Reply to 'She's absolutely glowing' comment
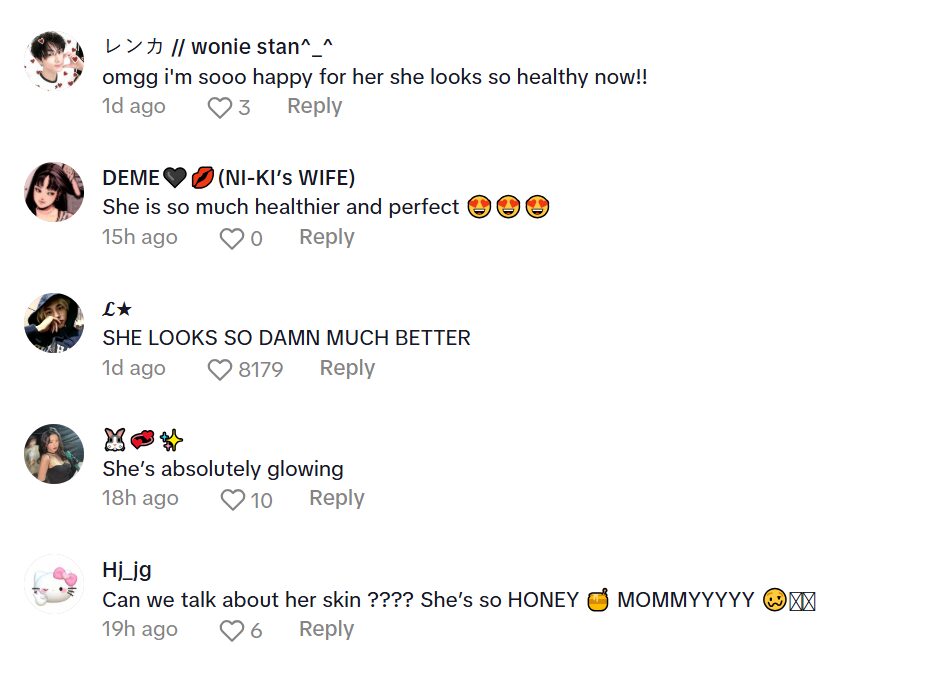937x678 pixels. click(x=336, y=499)
